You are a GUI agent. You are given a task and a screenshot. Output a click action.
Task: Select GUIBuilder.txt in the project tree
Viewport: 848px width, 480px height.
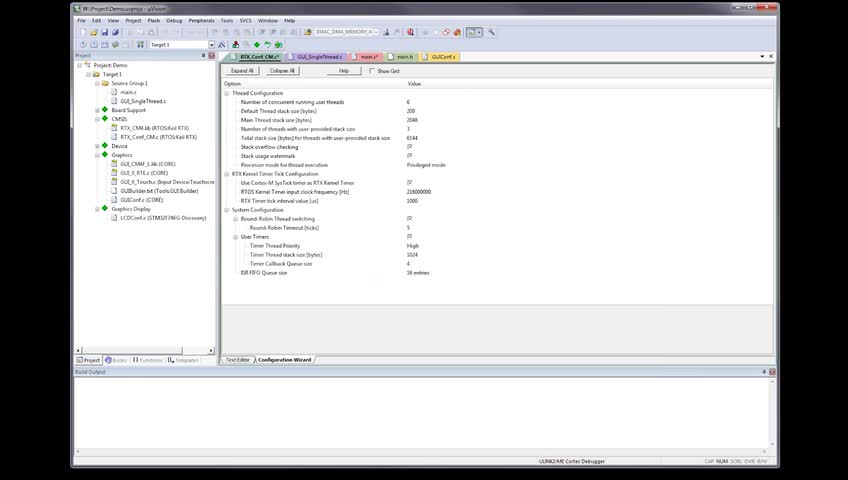159,191
